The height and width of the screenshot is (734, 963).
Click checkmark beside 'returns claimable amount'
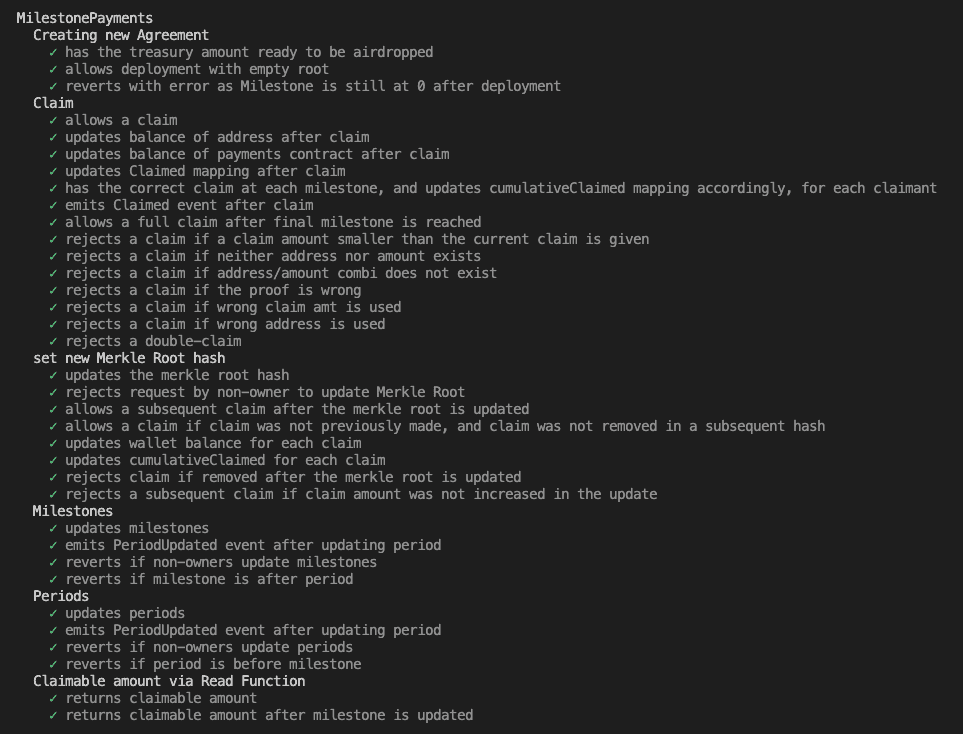pyautogui.click(x=53, y=698)
